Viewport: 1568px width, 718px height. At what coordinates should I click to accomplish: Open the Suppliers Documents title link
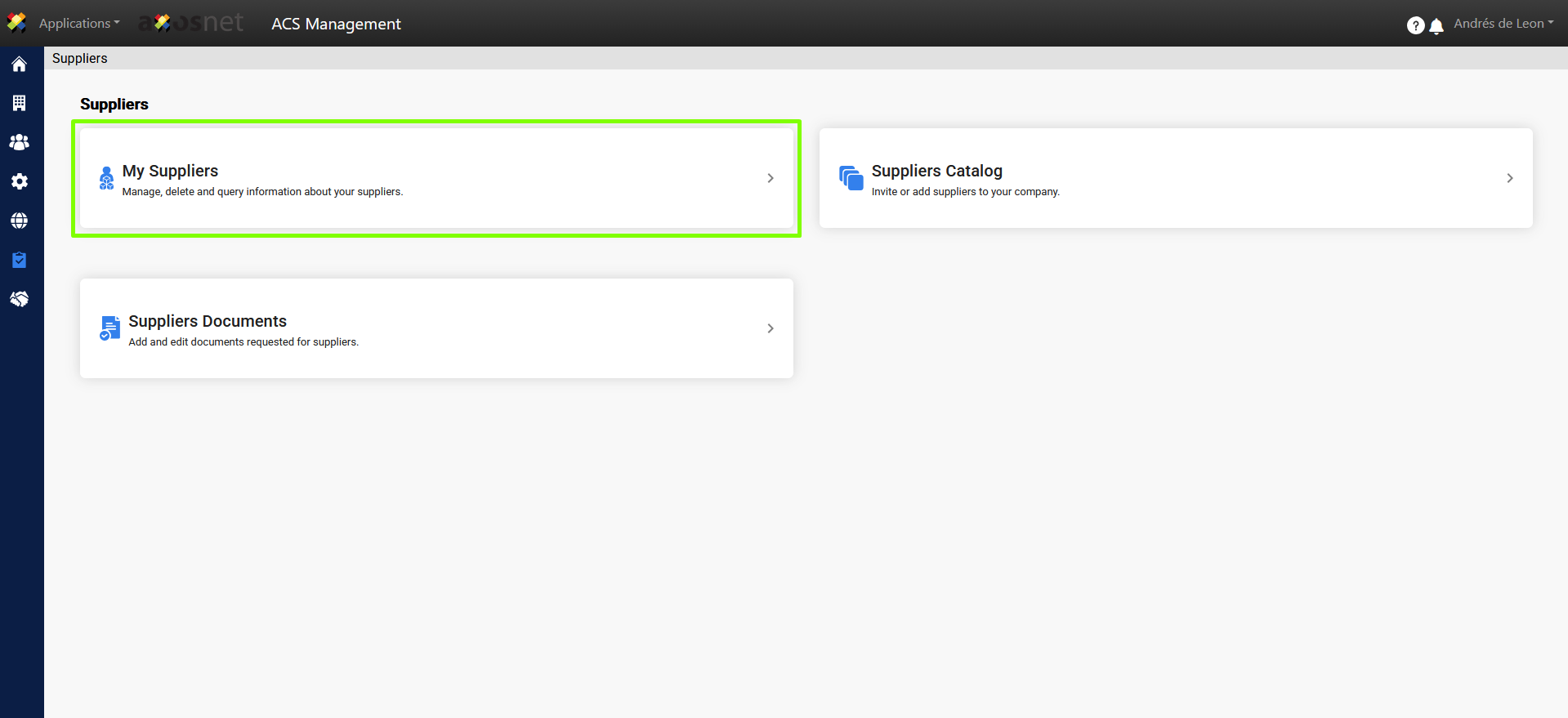coord(208,321)
